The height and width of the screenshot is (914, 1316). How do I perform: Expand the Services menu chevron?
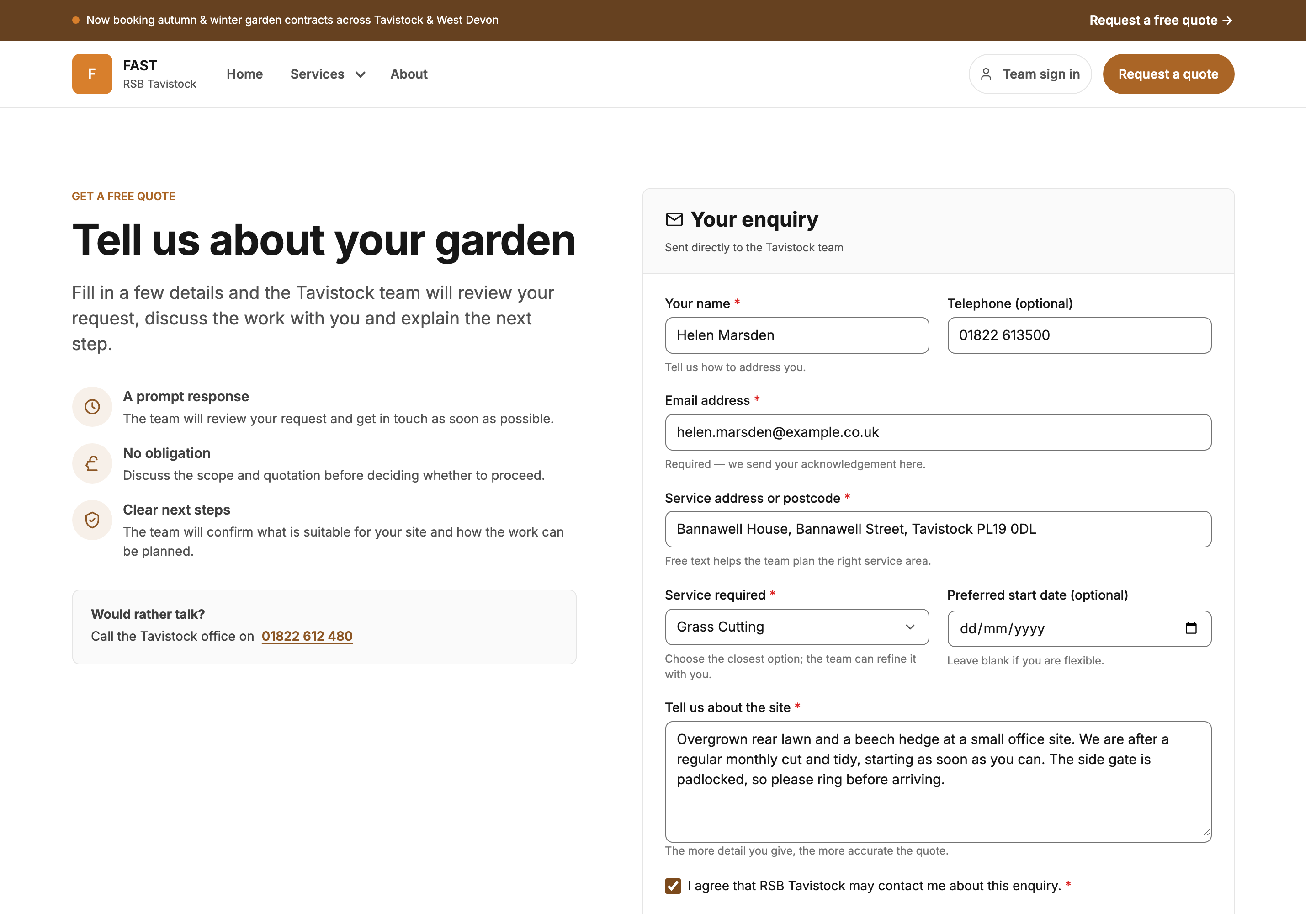click(x=360, y=74)
